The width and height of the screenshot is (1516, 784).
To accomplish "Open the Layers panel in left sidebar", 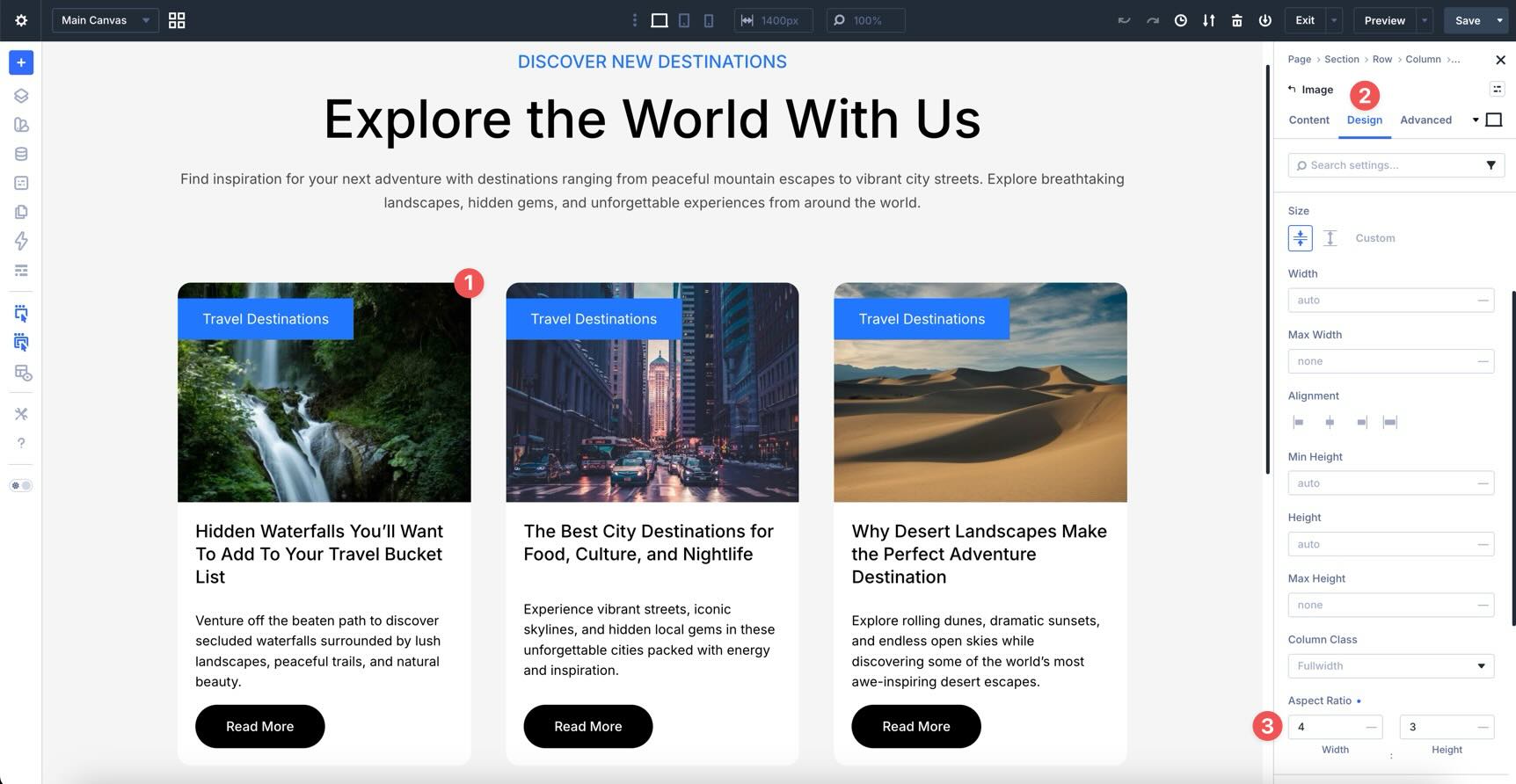I will [21, 96].
